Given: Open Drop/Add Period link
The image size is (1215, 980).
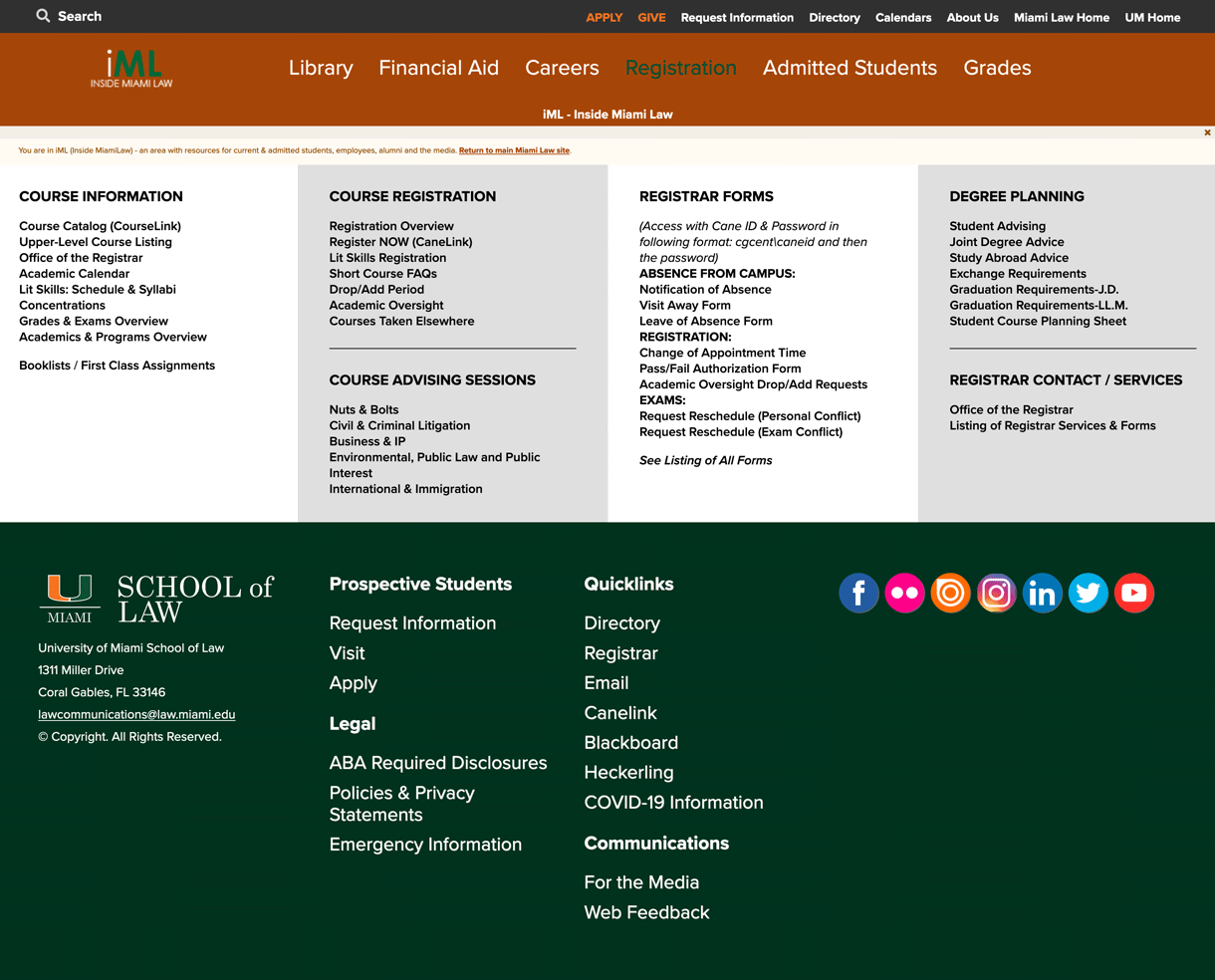Looking at the screenshot, I should point(376,290).
